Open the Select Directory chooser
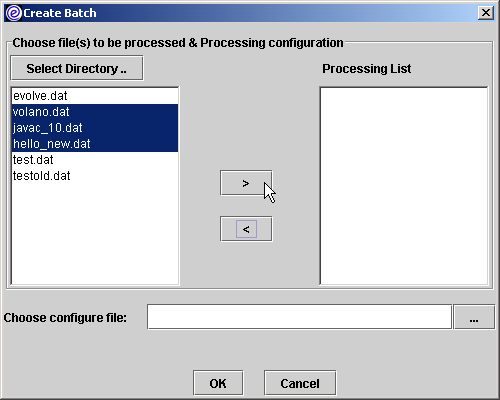 click(x=77, y=68)
